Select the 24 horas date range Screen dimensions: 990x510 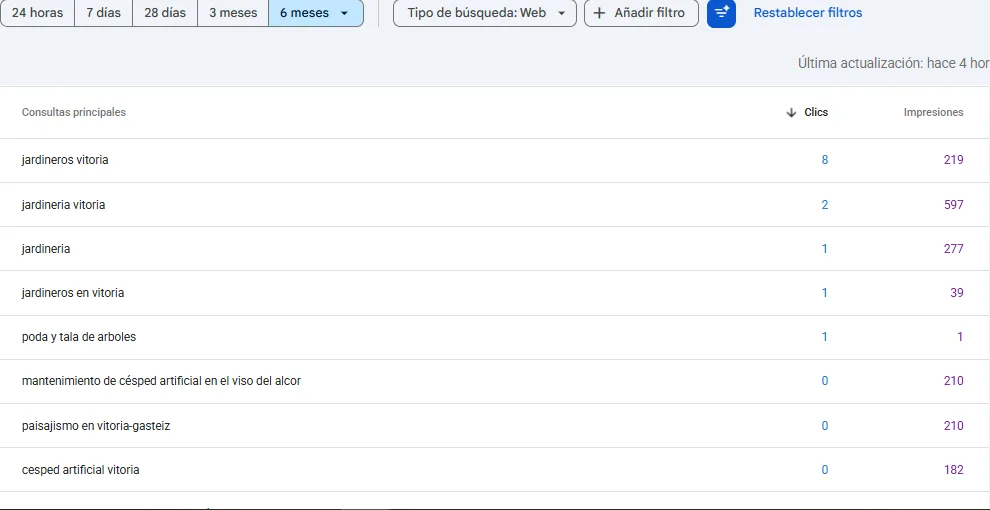tap(37, 13)
